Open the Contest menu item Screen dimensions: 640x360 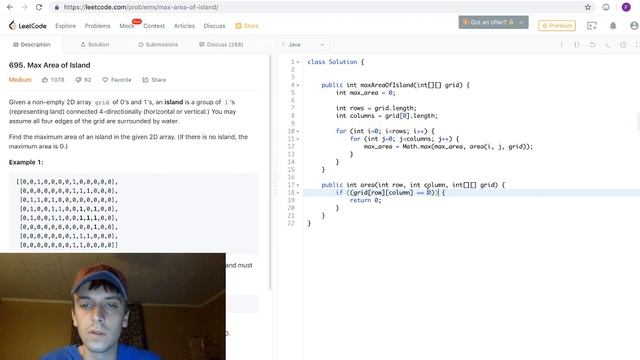154,26
